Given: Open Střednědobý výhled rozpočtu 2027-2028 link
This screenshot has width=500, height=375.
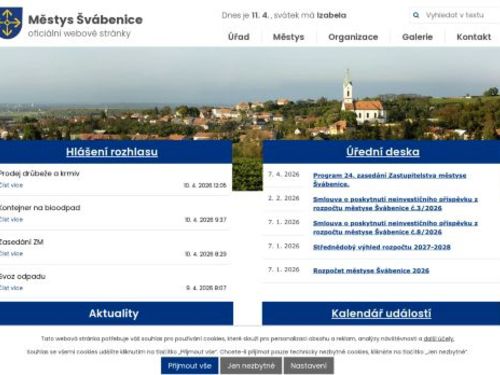Looking at the screenshot, I should tap(382, 247).
